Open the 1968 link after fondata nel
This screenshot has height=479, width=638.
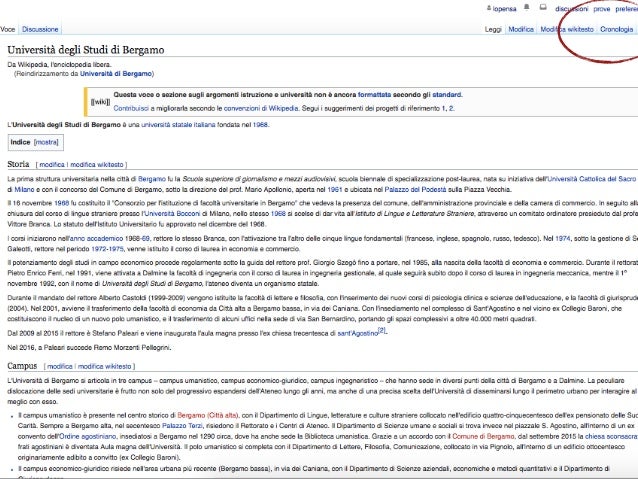(260, 125)
